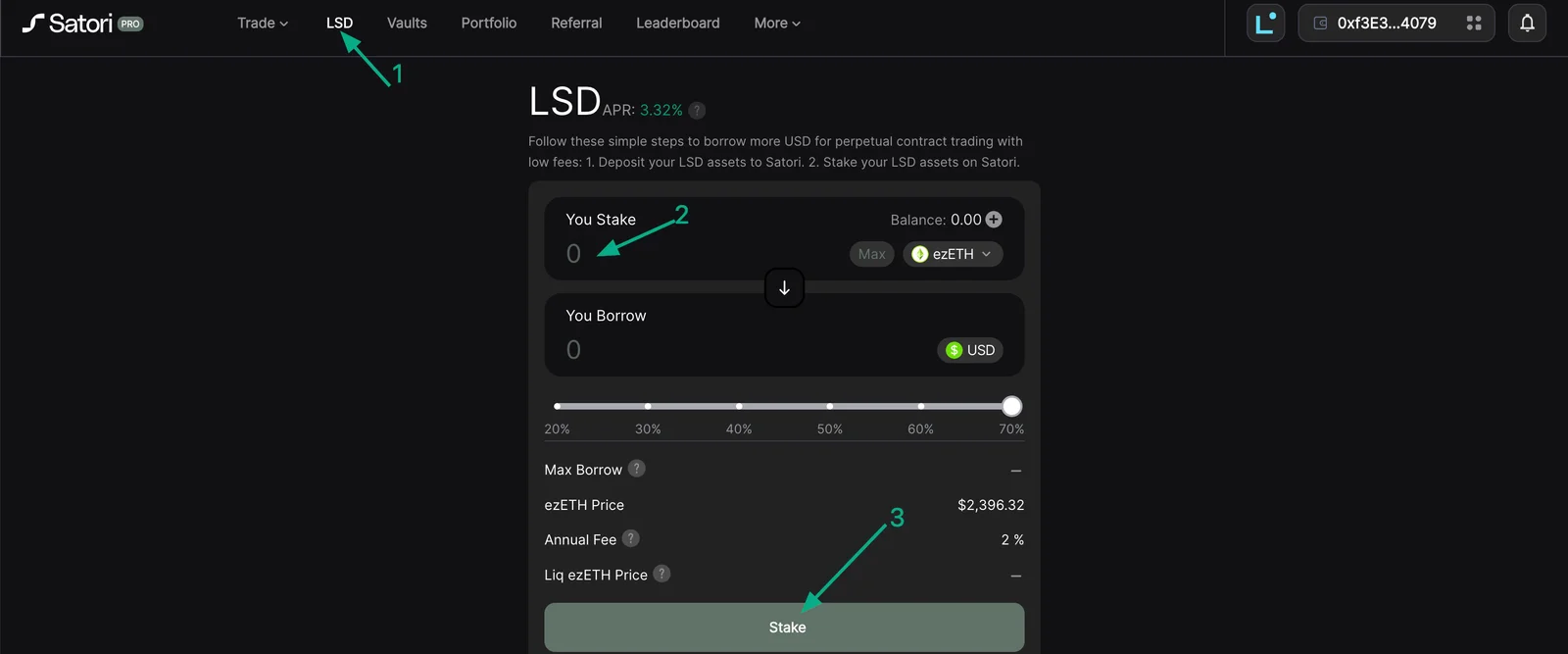Set the slider to the 50% mark
Screen dimensions: 1568x654
(830, 406)
